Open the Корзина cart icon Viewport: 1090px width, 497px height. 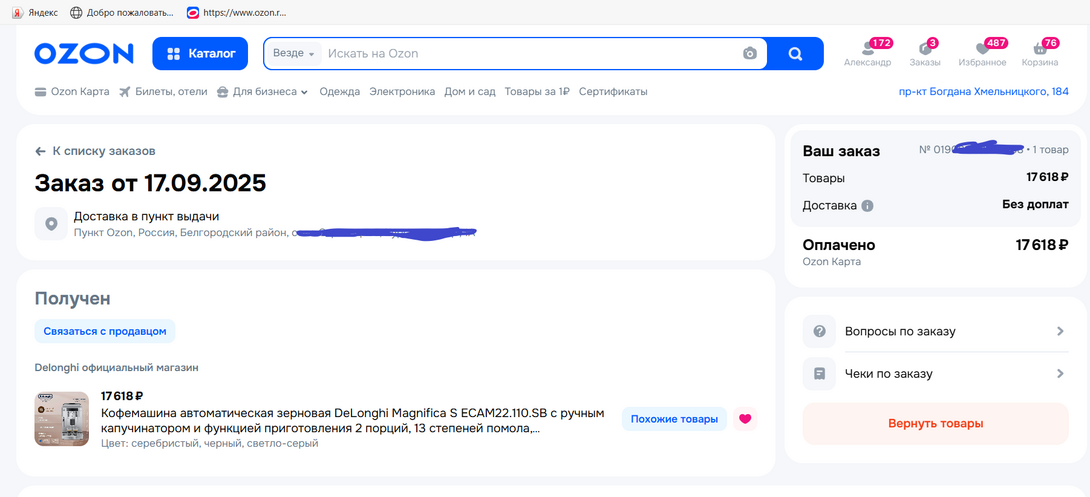(x=1040, y=51)
